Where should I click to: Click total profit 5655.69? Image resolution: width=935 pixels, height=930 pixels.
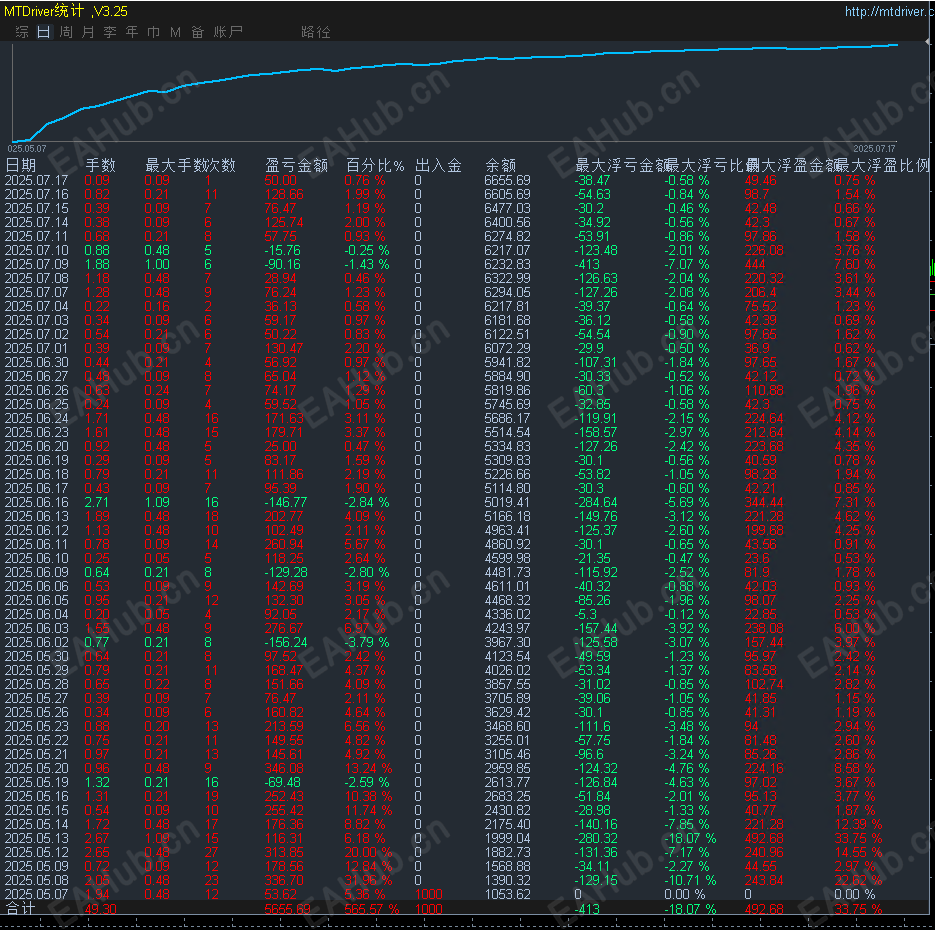point(288,909)
